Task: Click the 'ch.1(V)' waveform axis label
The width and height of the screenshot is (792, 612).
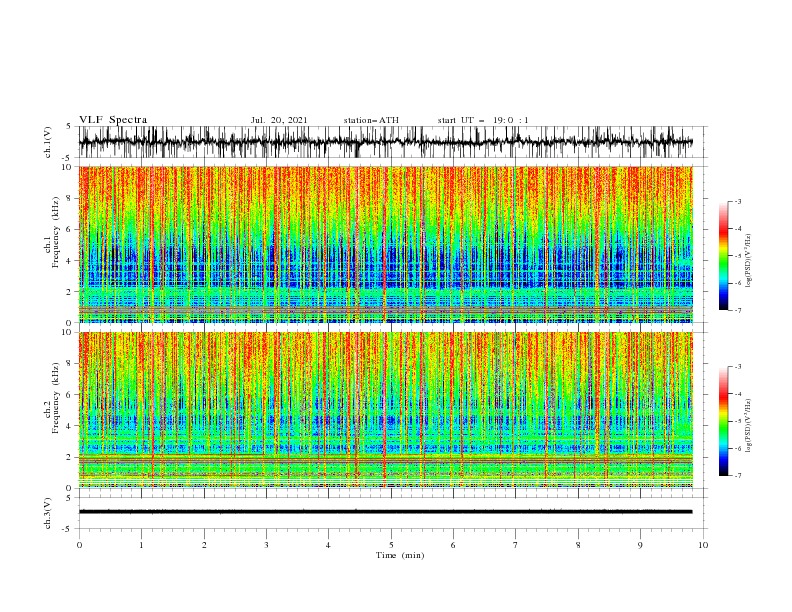Action: [x=48, y=142]
